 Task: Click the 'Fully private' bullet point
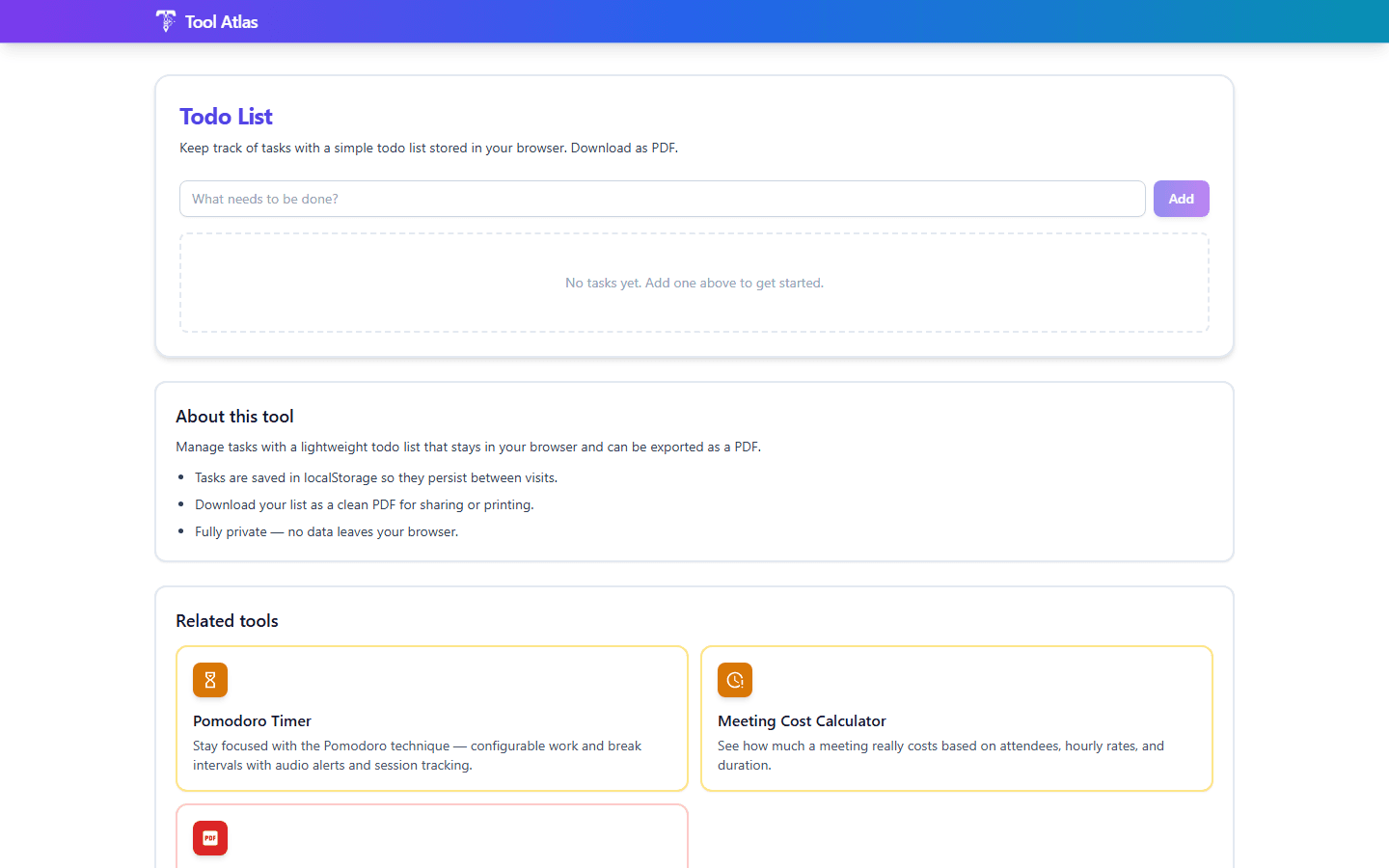point(326,531)
